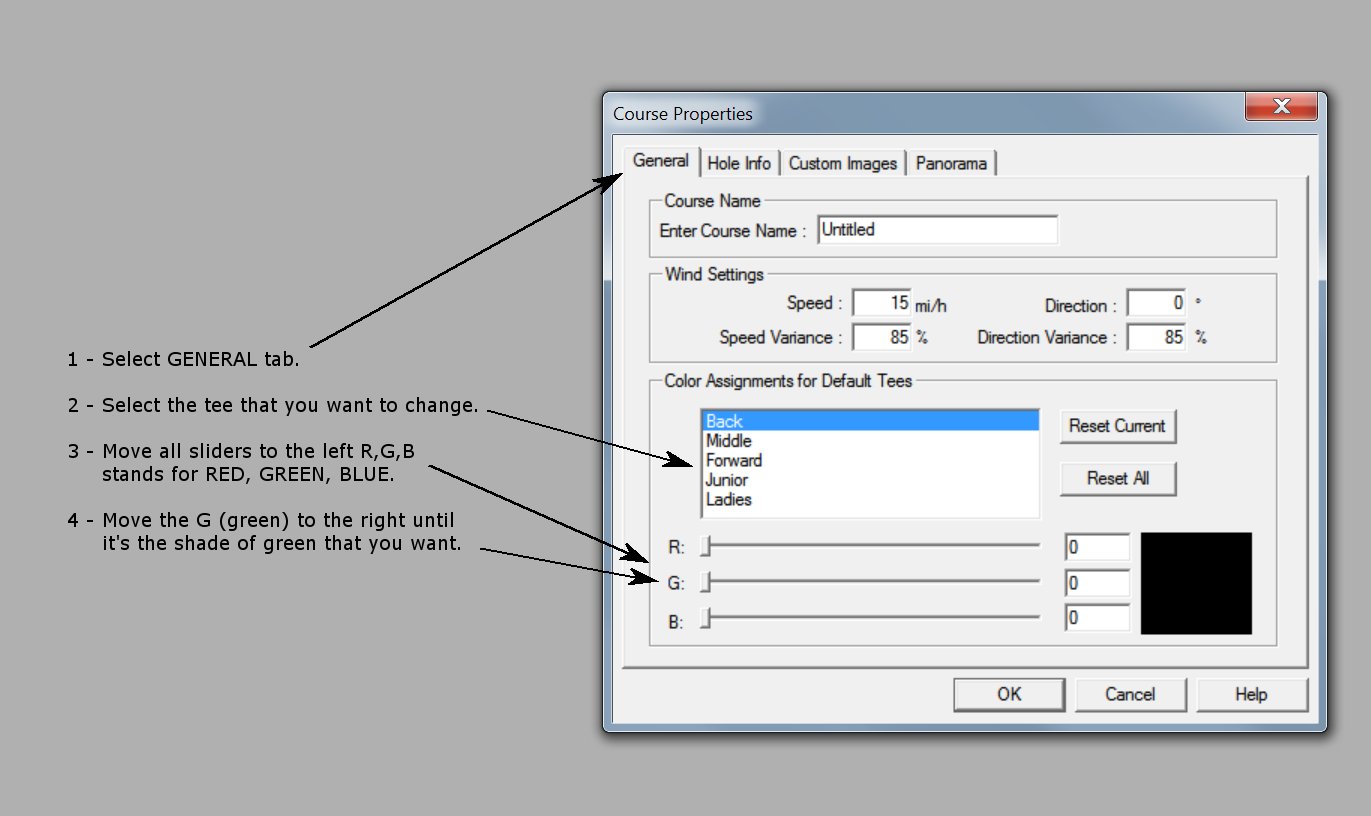
Task: Click the Enter Course Name field
Action: pyautogui.click(x=937, y=230)
